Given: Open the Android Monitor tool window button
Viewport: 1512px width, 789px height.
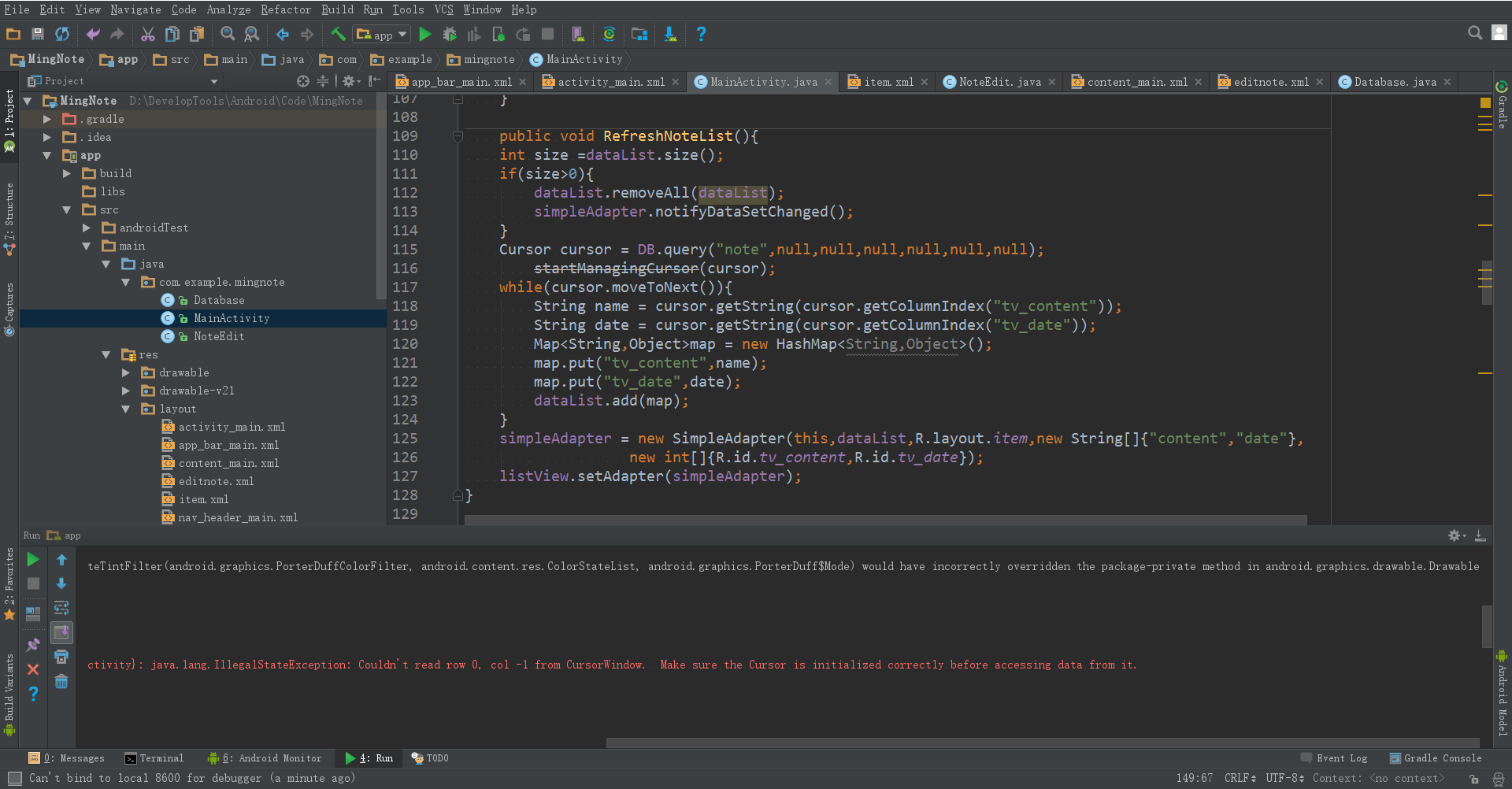Looking at the screenshot, I should point(265,758).
